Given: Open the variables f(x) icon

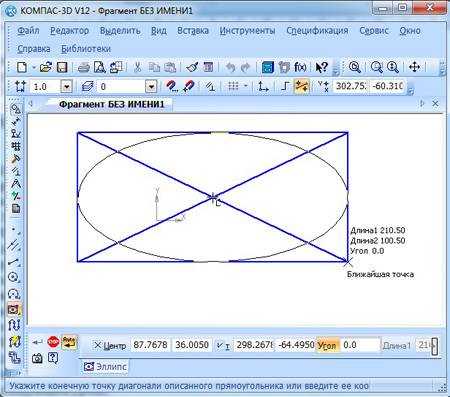Looking at the screenshot, I should [x=300, y=67].
